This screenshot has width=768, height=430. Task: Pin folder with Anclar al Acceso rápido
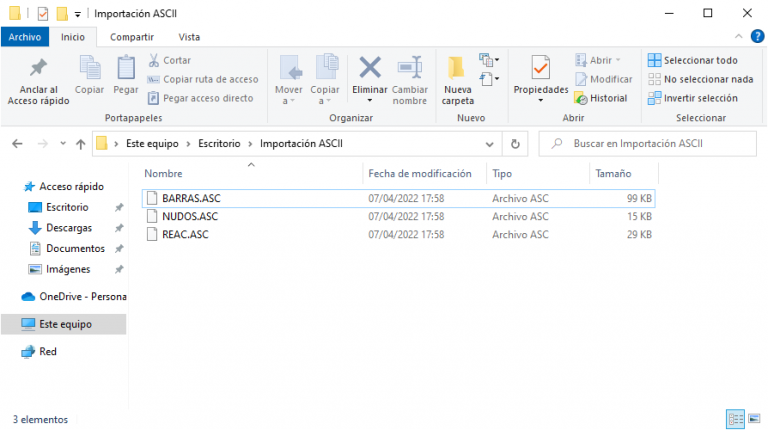point(39,81)
